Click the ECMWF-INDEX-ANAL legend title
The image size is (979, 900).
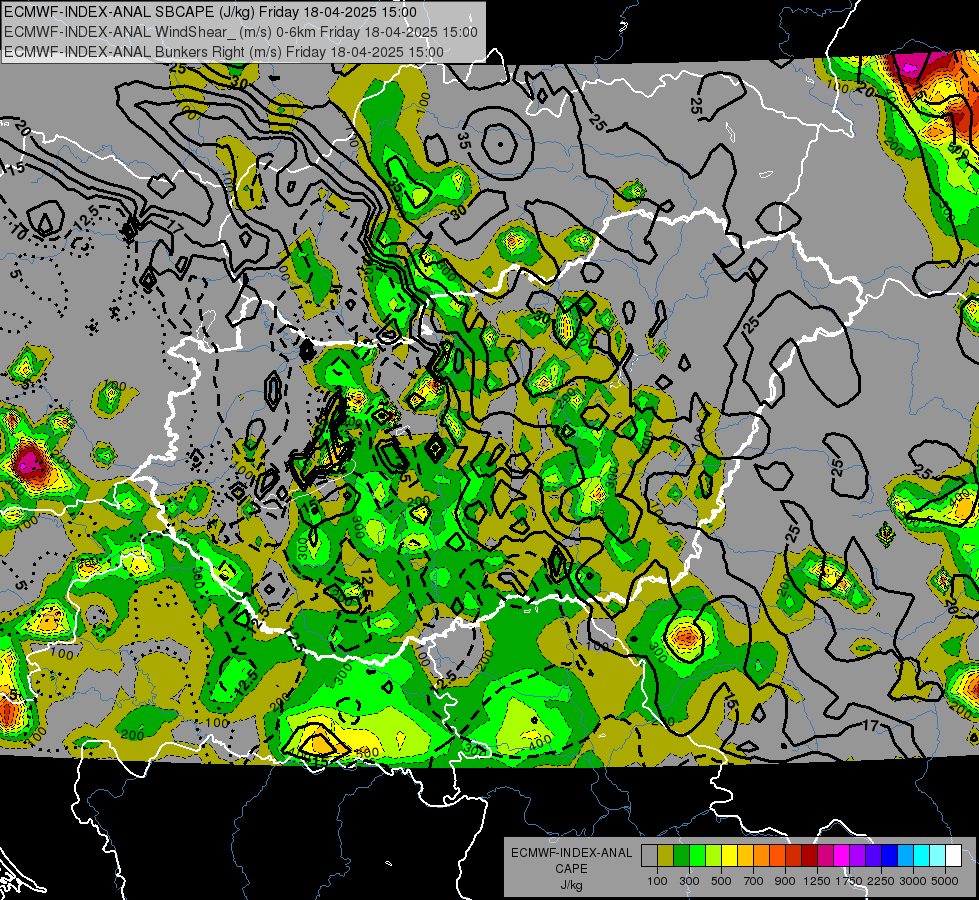[x=571, y=853]
